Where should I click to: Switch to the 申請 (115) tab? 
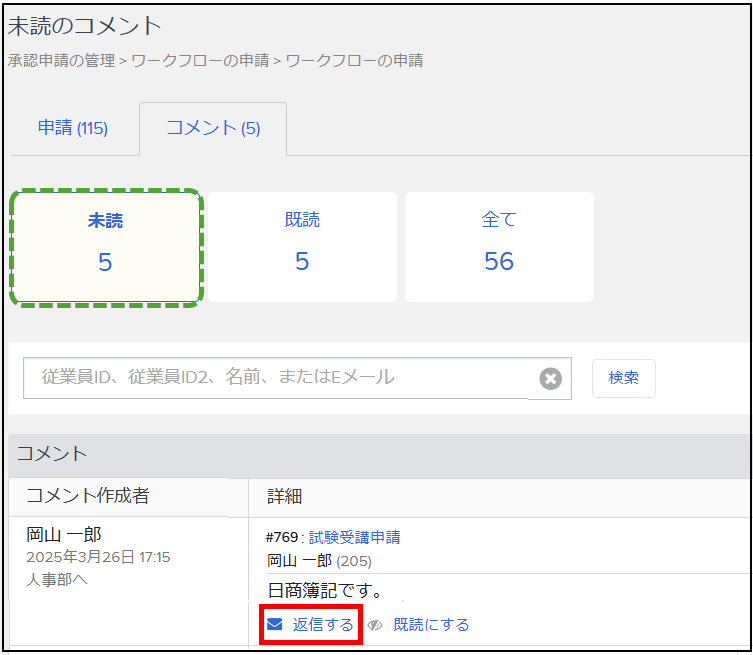coord(73,128)
